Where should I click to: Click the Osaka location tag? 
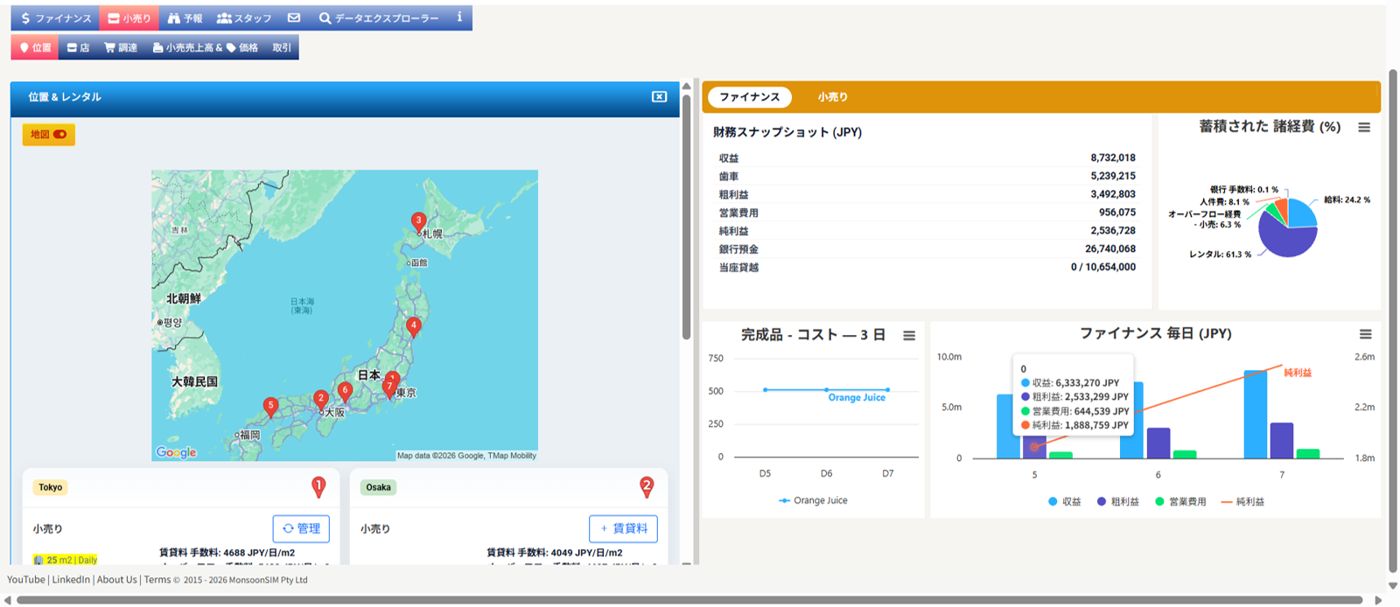pyautogui.click(x=378, y=488)
